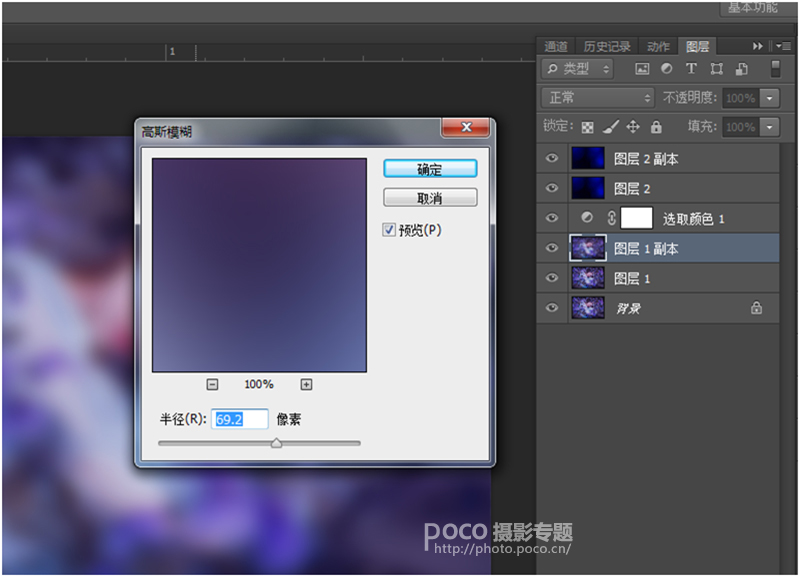The image size is (800, 577).
Task: Click the 确定 button
Action: (x=430, y=169)
